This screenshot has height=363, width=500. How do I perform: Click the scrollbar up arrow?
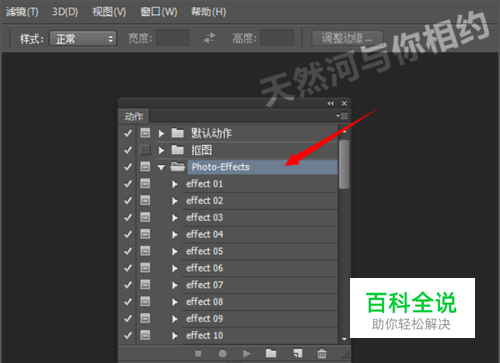click(344, 132)
